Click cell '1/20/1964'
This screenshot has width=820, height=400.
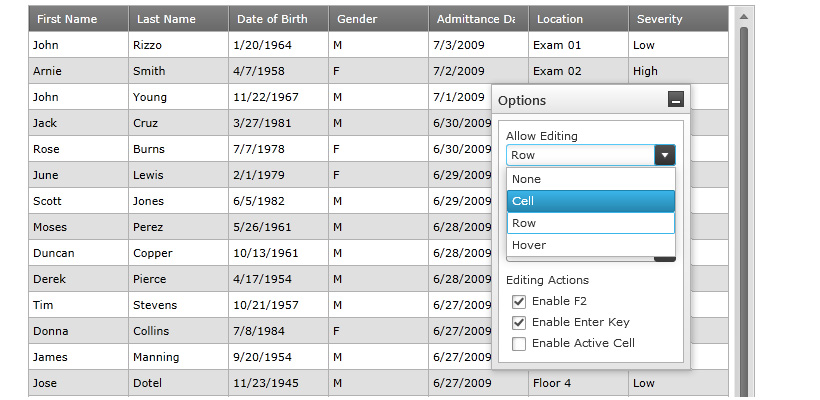click(x=278, y=45)
